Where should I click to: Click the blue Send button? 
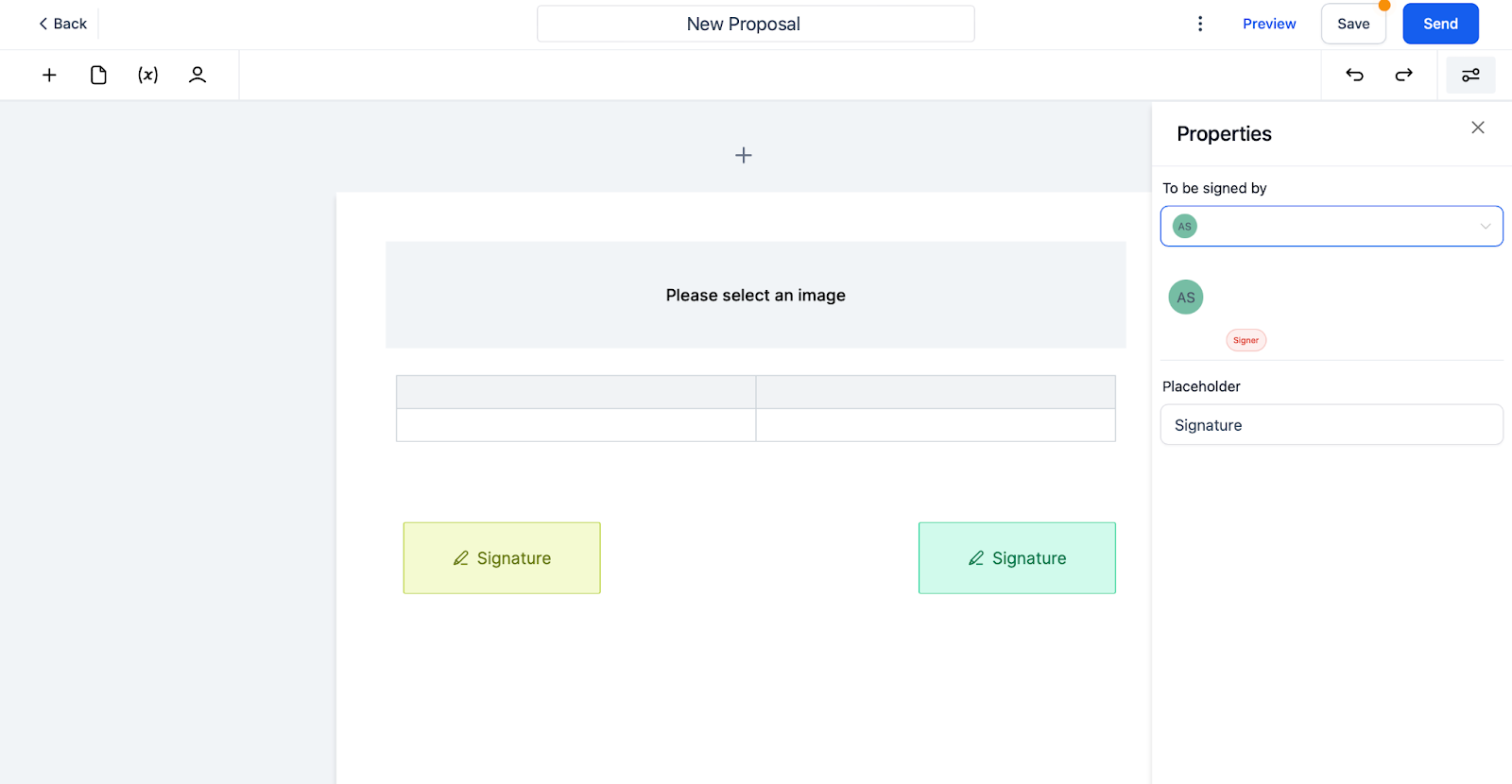[1440, 24]
